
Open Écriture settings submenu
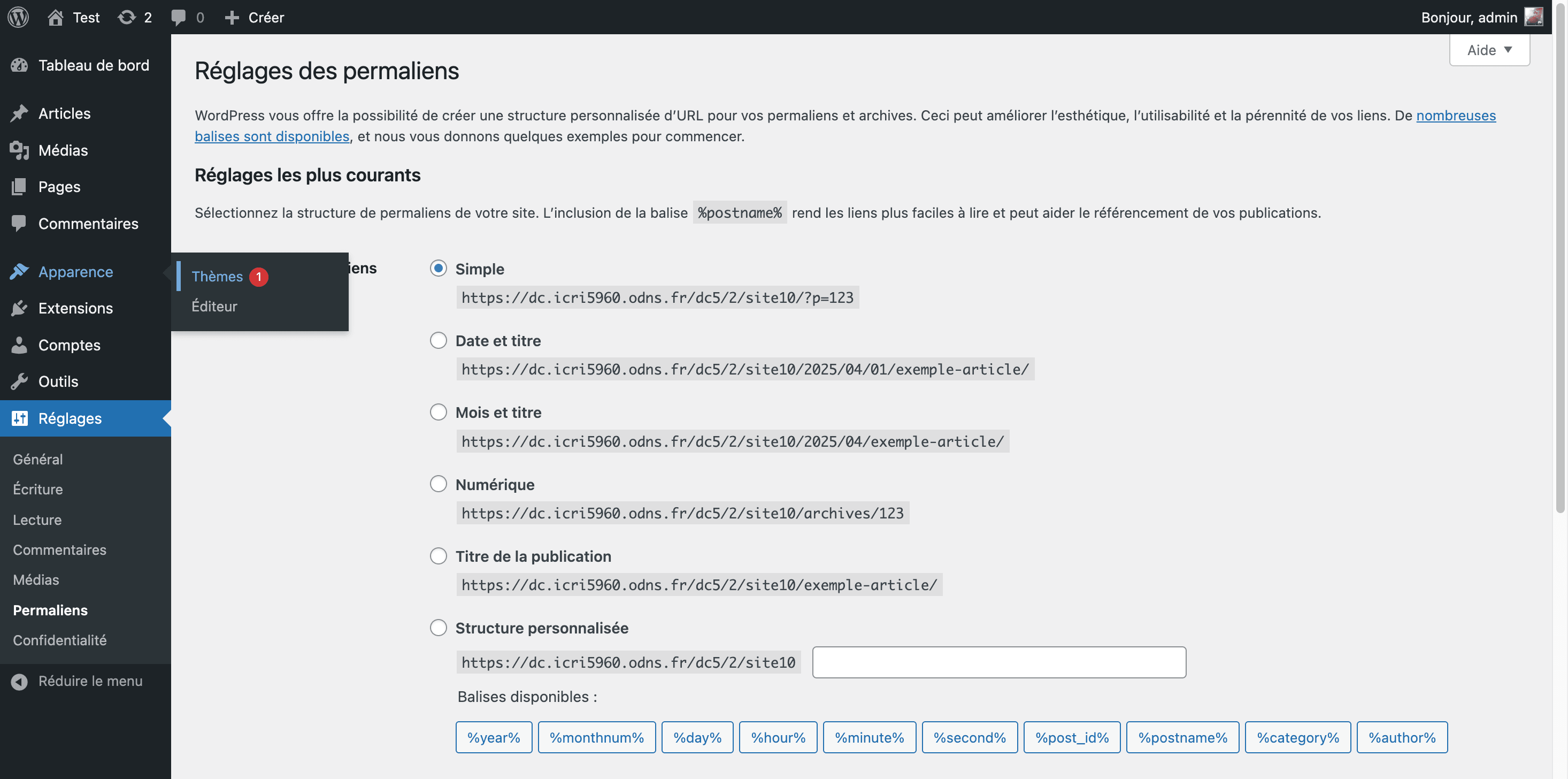click(38, 490)
